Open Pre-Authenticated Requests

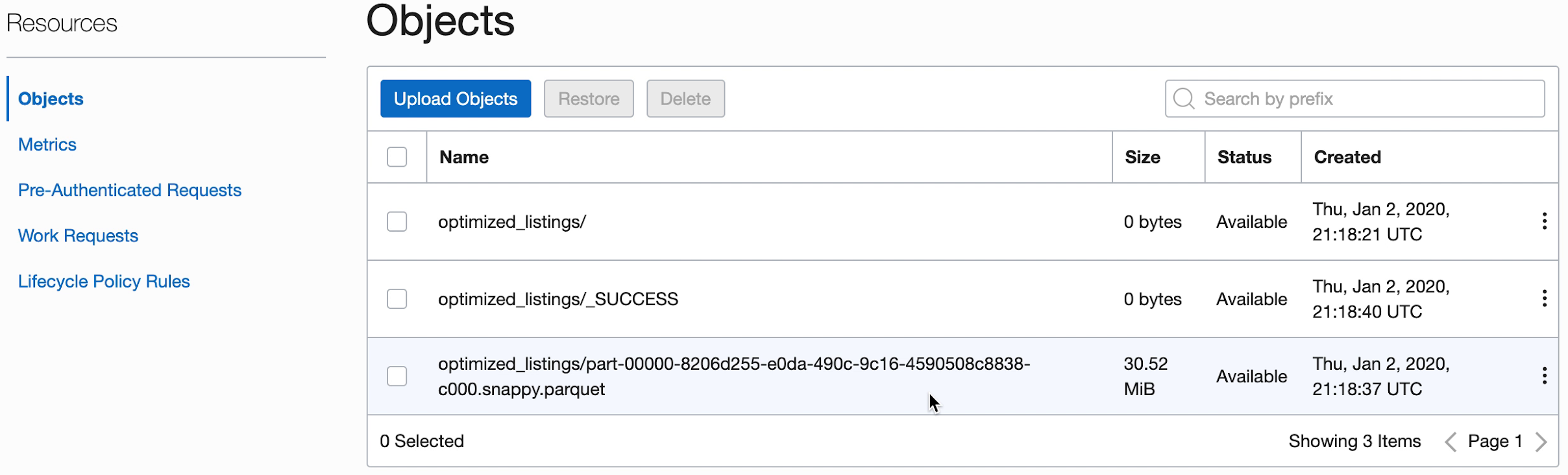point(129,189)
